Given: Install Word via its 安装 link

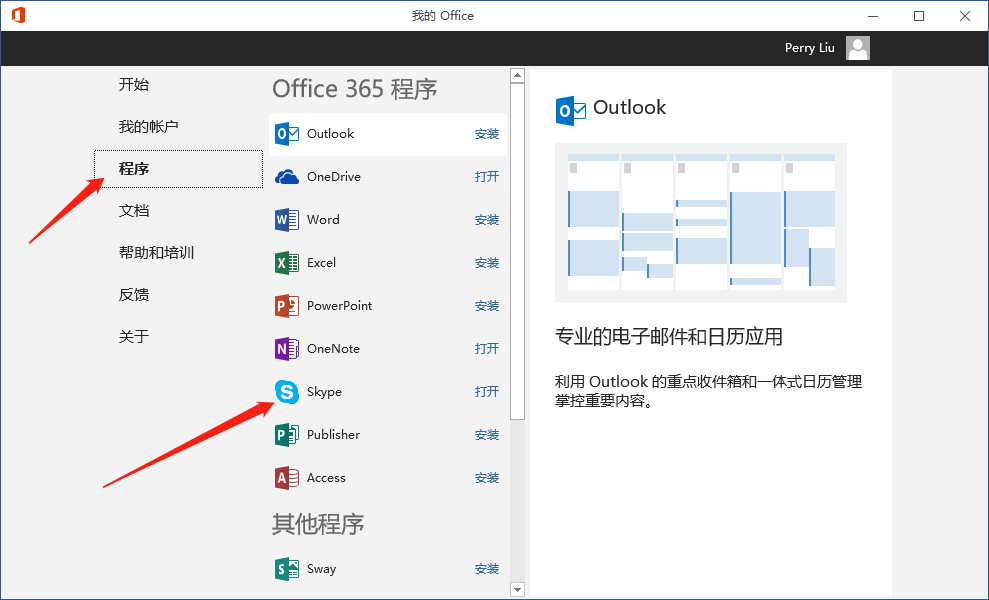Looking at the screenshot, I should (487, 220).
